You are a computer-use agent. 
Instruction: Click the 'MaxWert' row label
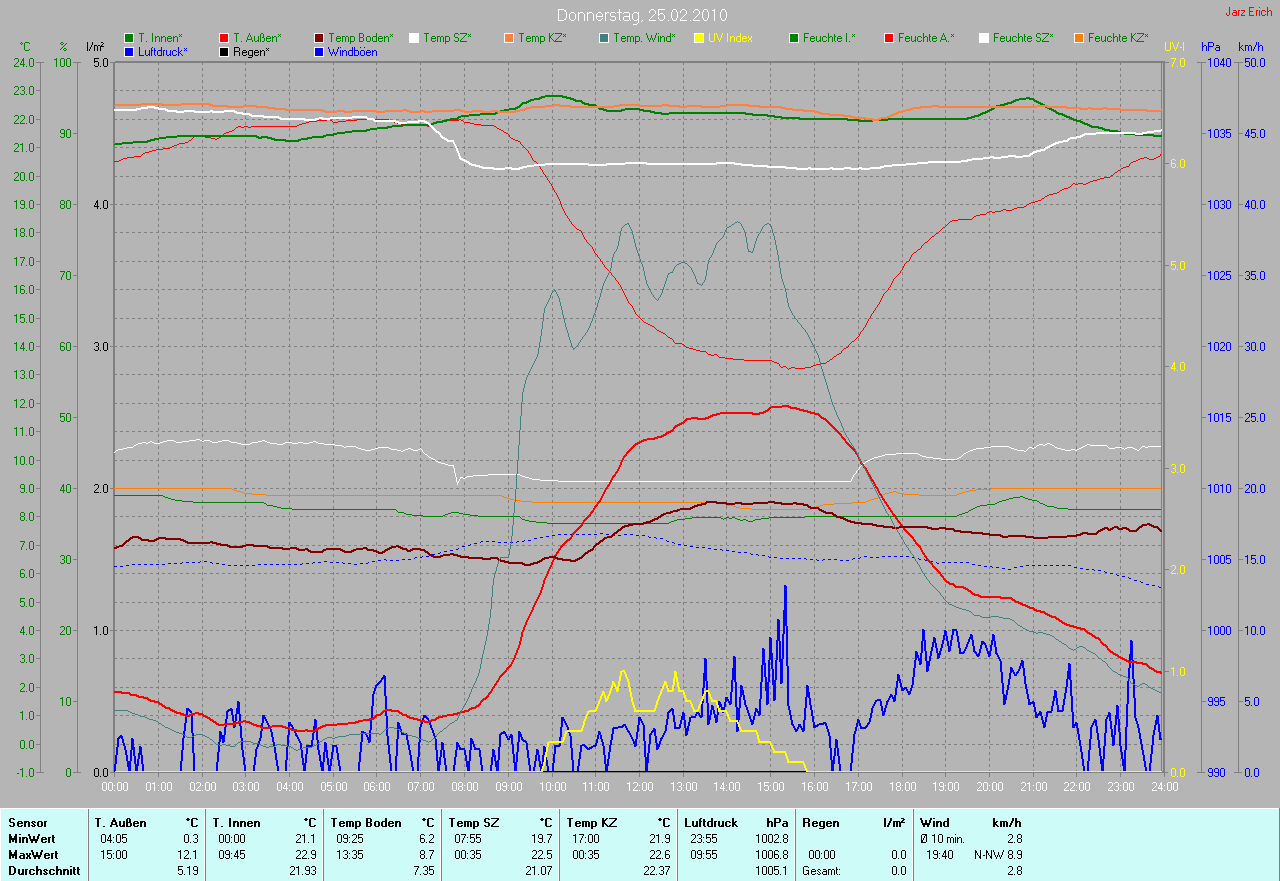pyautogui.click(x=33, y=855)
